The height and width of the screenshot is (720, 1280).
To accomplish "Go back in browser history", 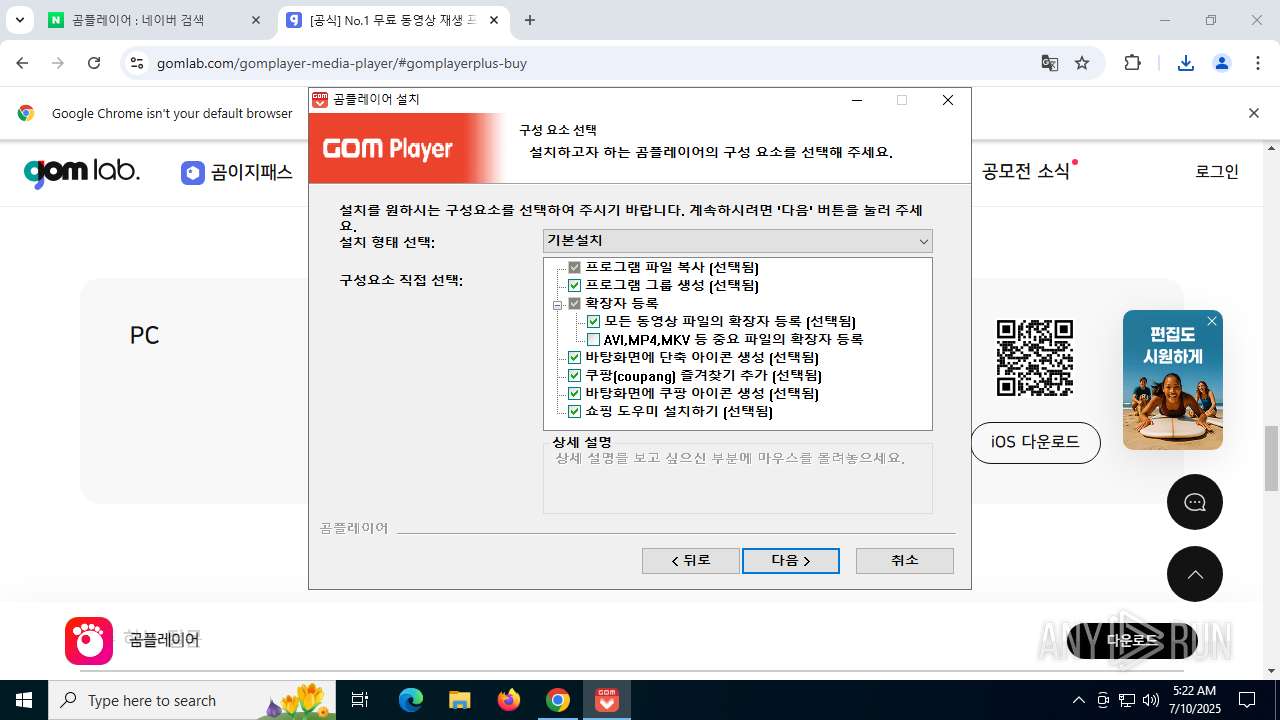I will 23,63.
